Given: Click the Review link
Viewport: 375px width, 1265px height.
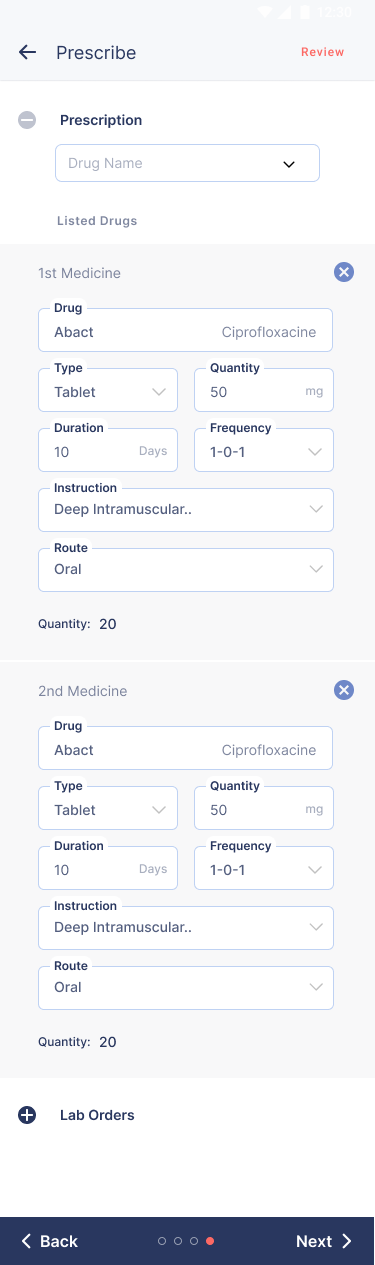Looking at the screenshot, I should pyautogui.click(x=322, y=52).
